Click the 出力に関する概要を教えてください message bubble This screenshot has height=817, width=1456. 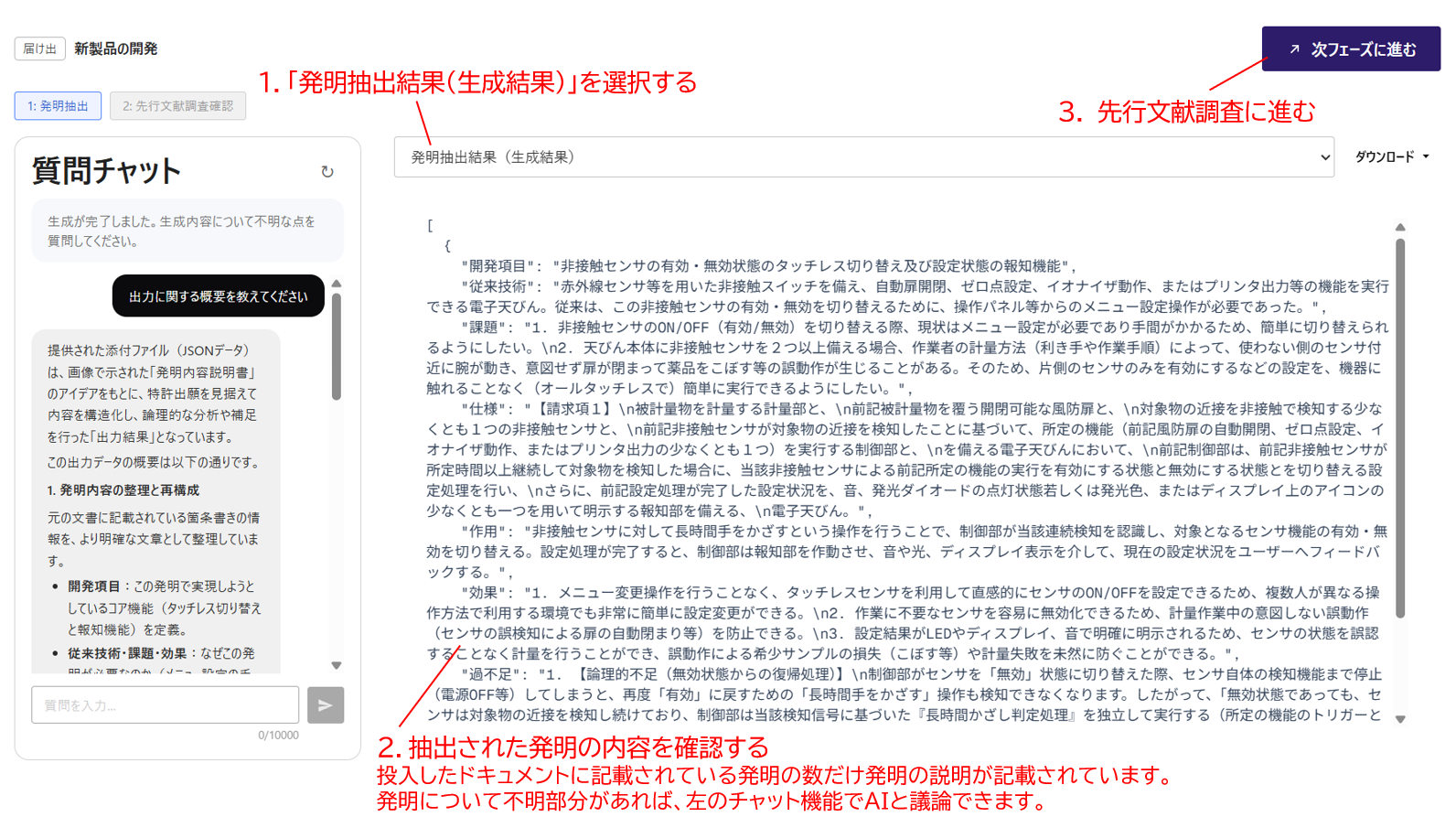[x=219, y=296]
